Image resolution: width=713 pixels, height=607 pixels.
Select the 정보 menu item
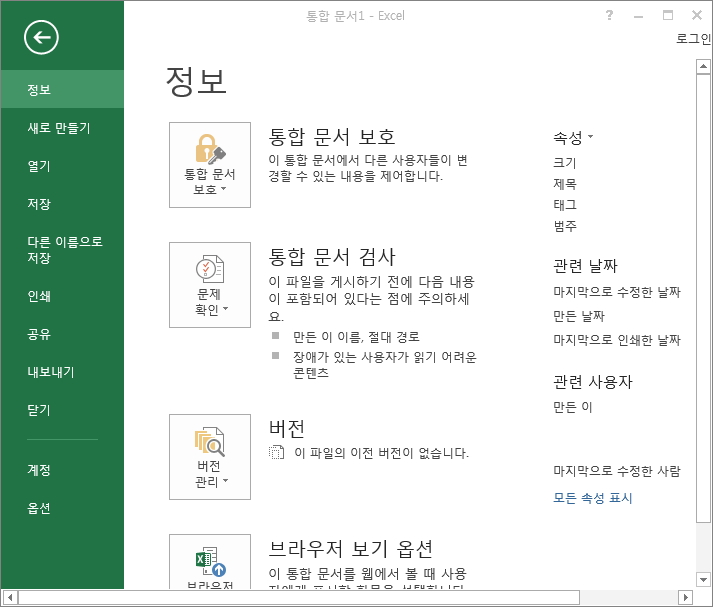(62, 90)
